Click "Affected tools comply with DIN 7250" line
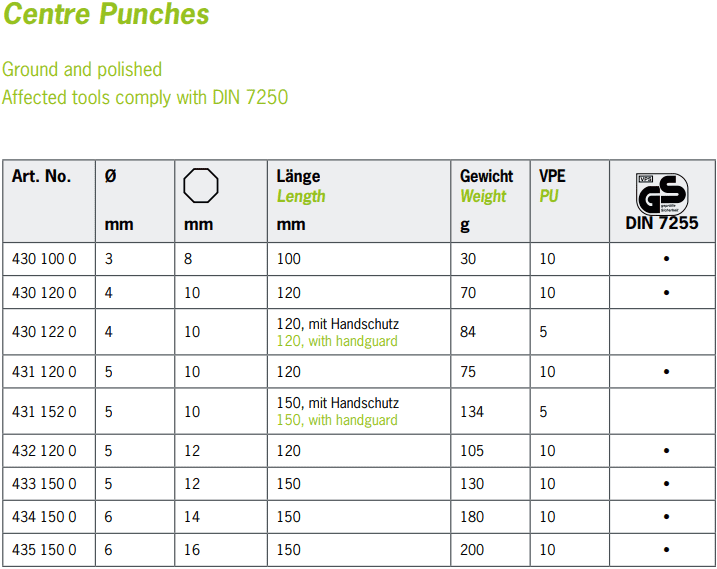The image size is (717, 569). 145,97
